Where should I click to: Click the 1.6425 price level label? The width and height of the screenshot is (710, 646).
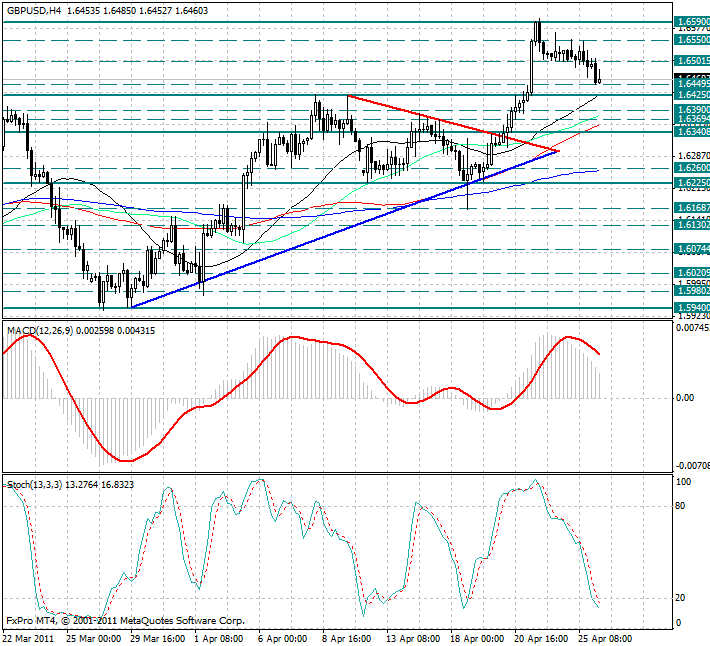click(692, 95)
